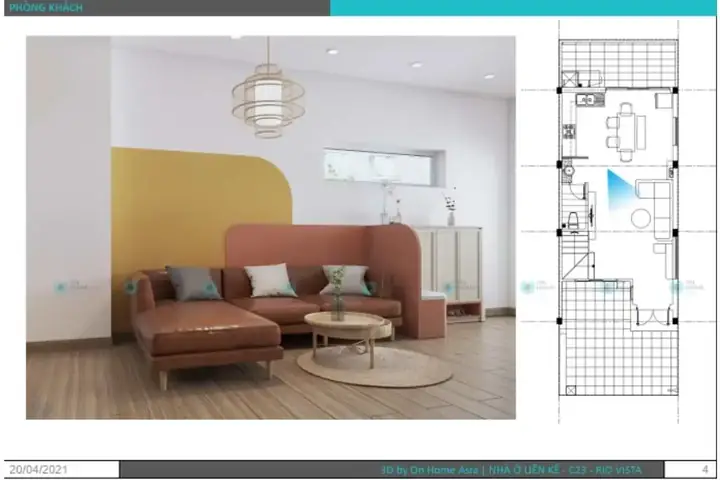Screen dimensions: 720x480
Task: Click the L-shaped sofa symbol on floor plan
Action: (x=654, y=209)
